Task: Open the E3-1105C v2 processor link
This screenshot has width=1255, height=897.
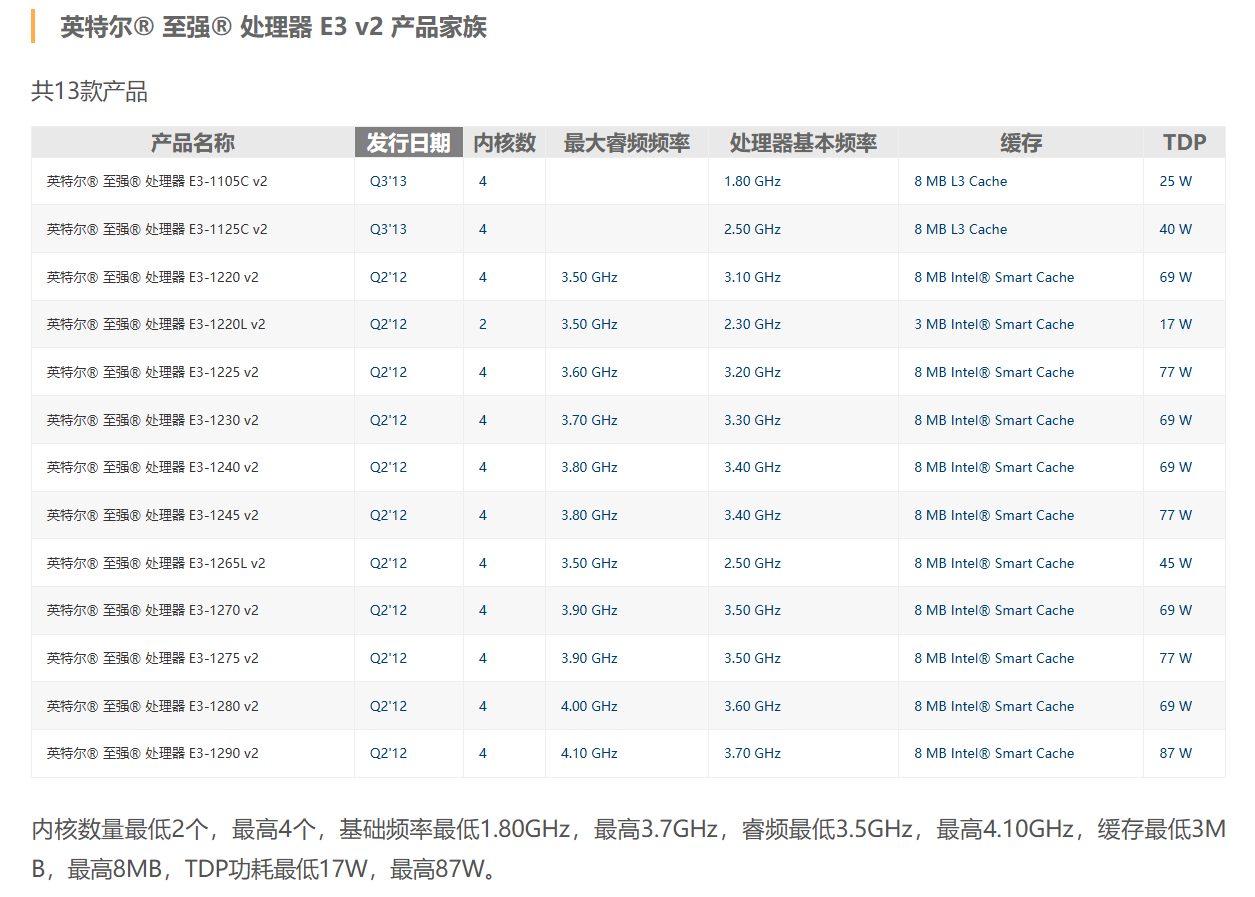Action: click(157, 182)
